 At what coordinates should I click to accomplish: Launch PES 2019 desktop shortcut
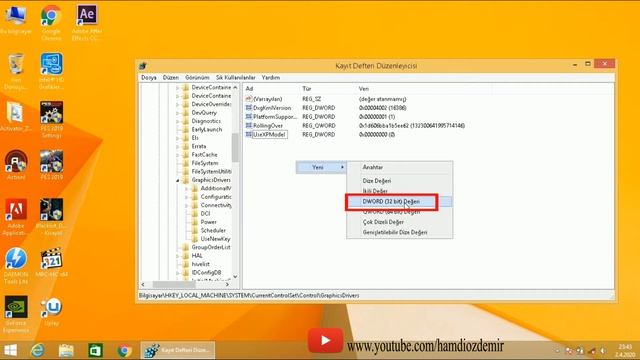pyautogui.click(x=51, y=165)
